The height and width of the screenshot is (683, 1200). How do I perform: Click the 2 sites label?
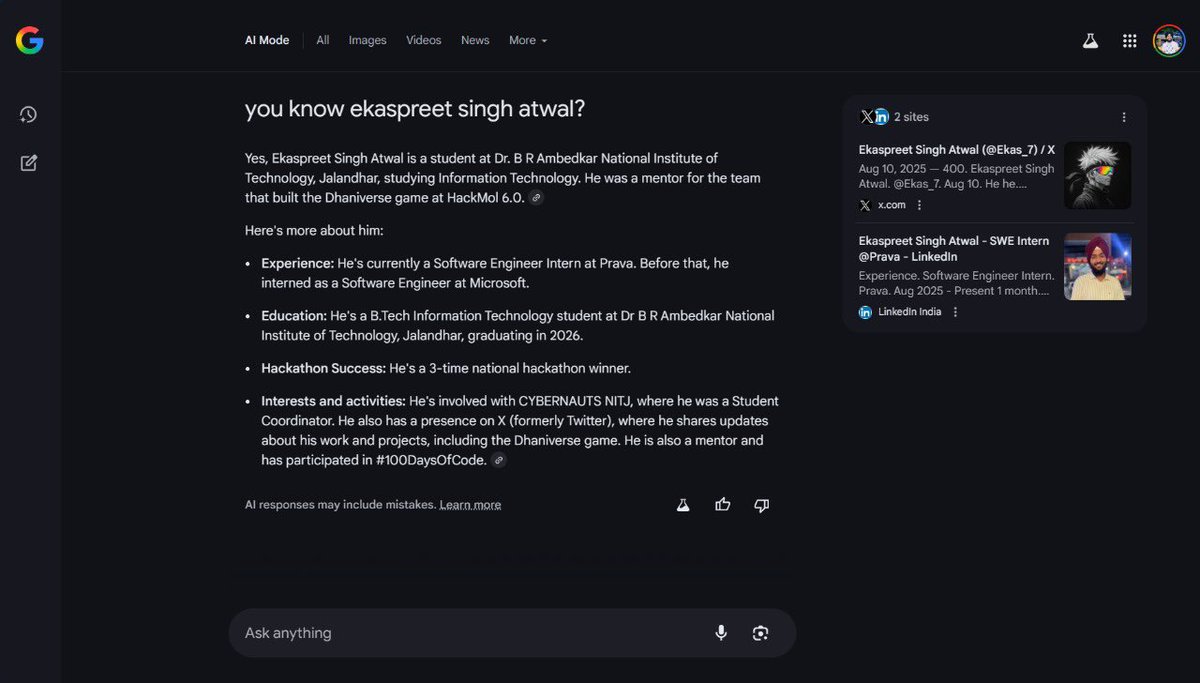911,117
